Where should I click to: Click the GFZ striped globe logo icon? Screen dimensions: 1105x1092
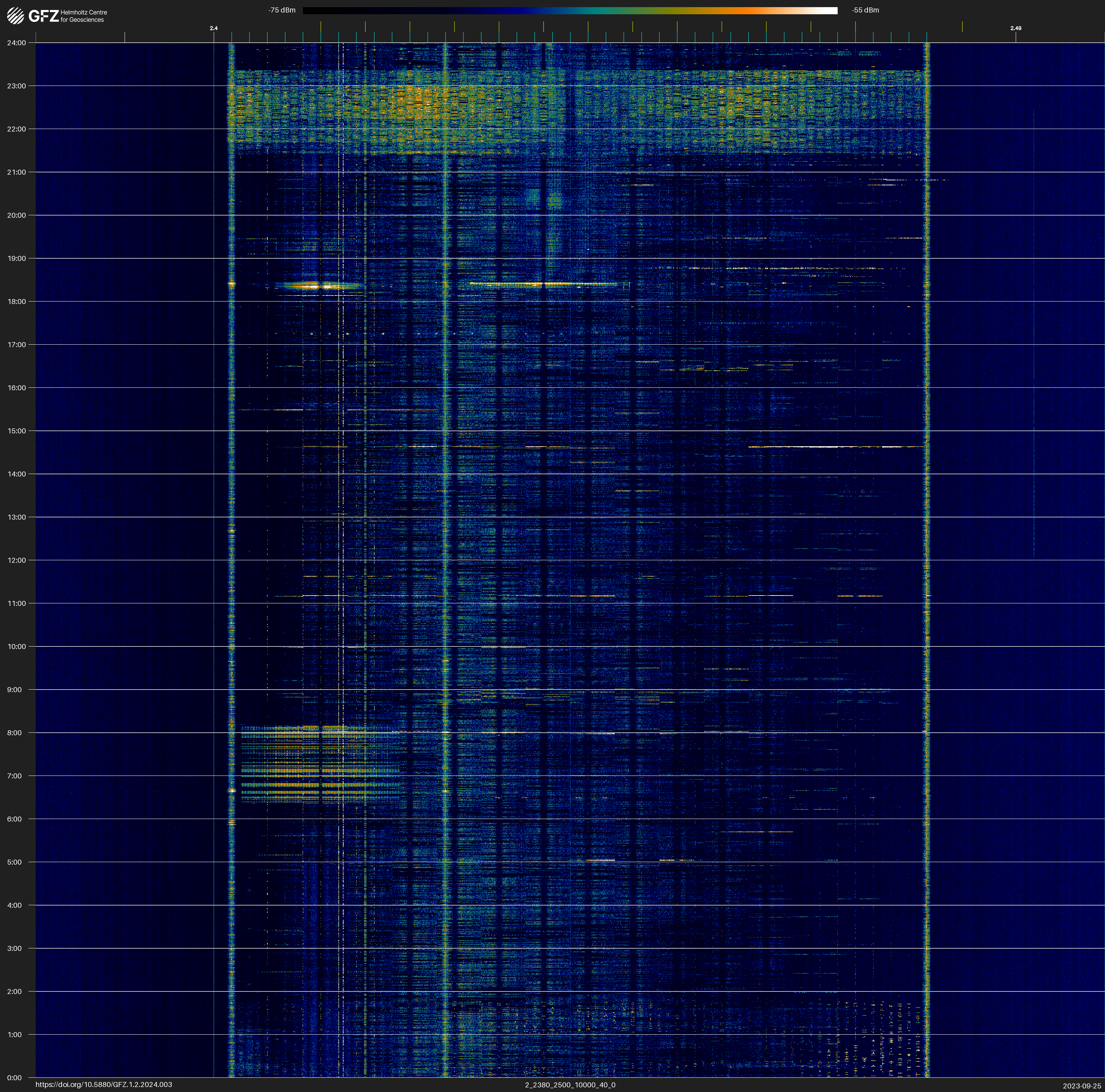coord(15,16)
